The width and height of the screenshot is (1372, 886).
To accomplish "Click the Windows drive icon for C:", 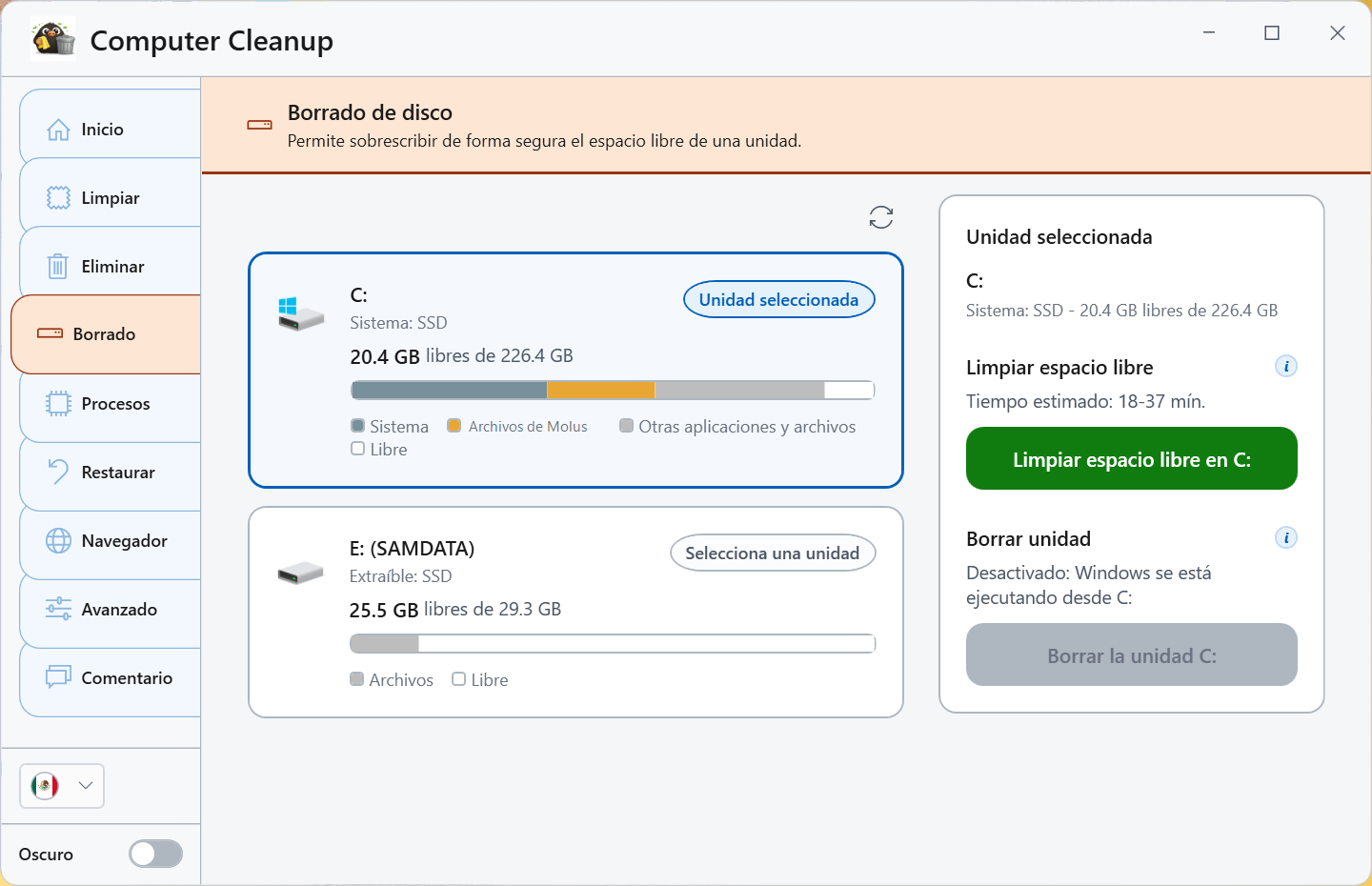I will pyautogui.click(x=301, y=314).
